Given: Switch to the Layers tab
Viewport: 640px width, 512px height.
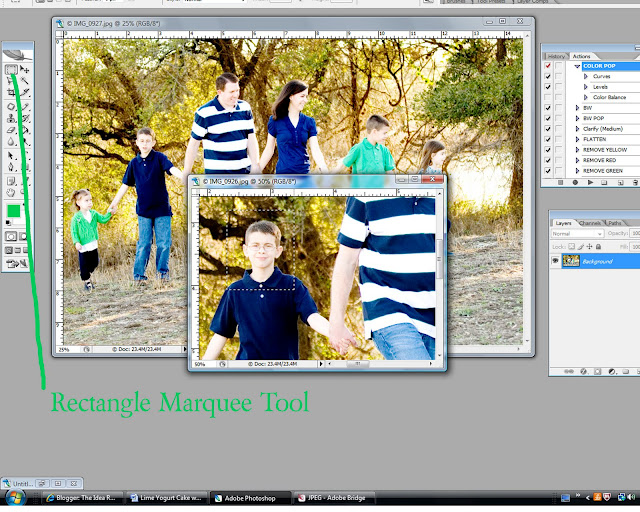Looking at the screenshot, I should tap(563, 223).
